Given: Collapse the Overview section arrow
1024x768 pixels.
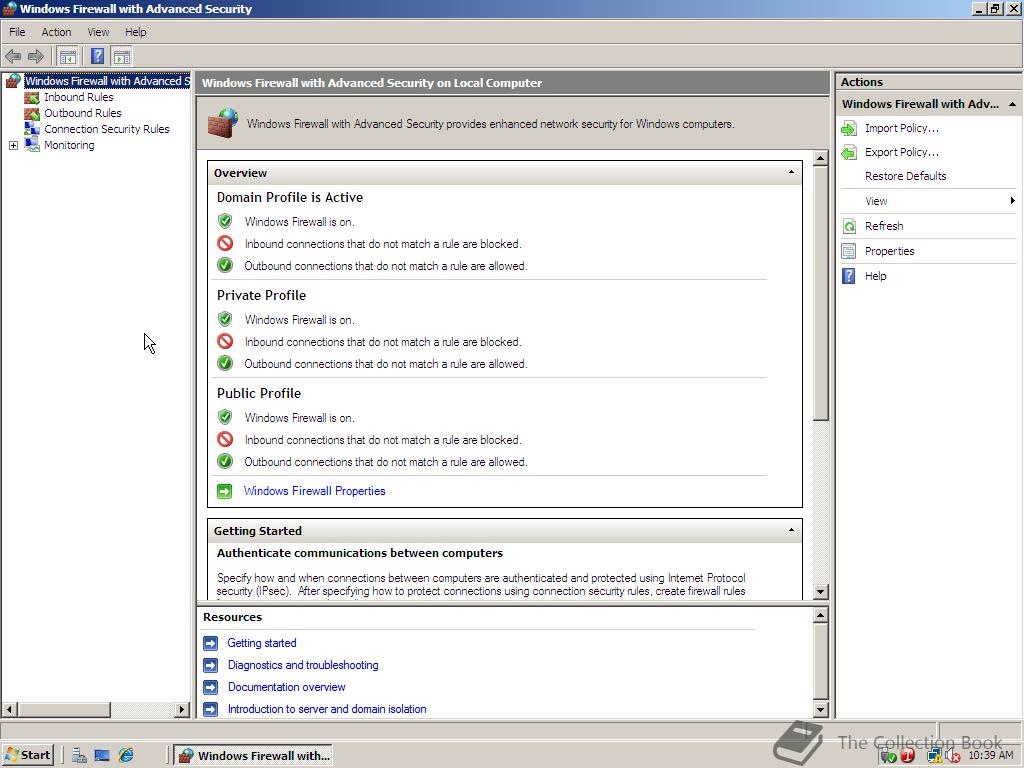Looking at the screenshot, I should pyautogui.click(x=791, y=172).
